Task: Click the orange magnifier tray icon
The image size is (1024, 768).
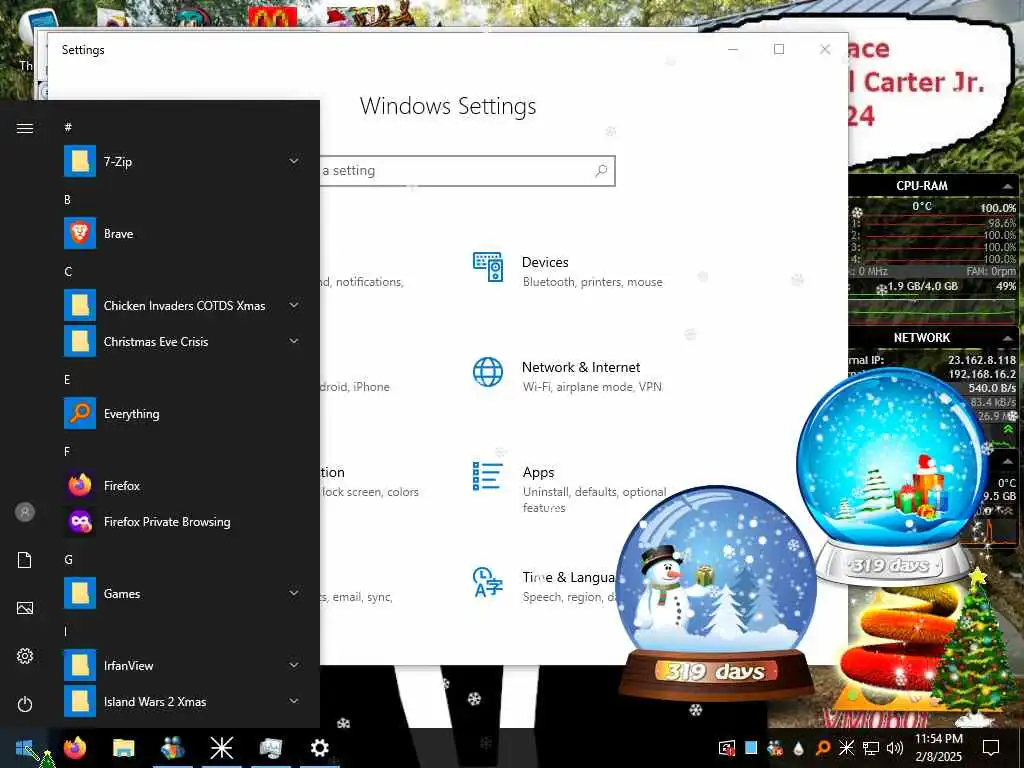Action: (x=823, y=748)
